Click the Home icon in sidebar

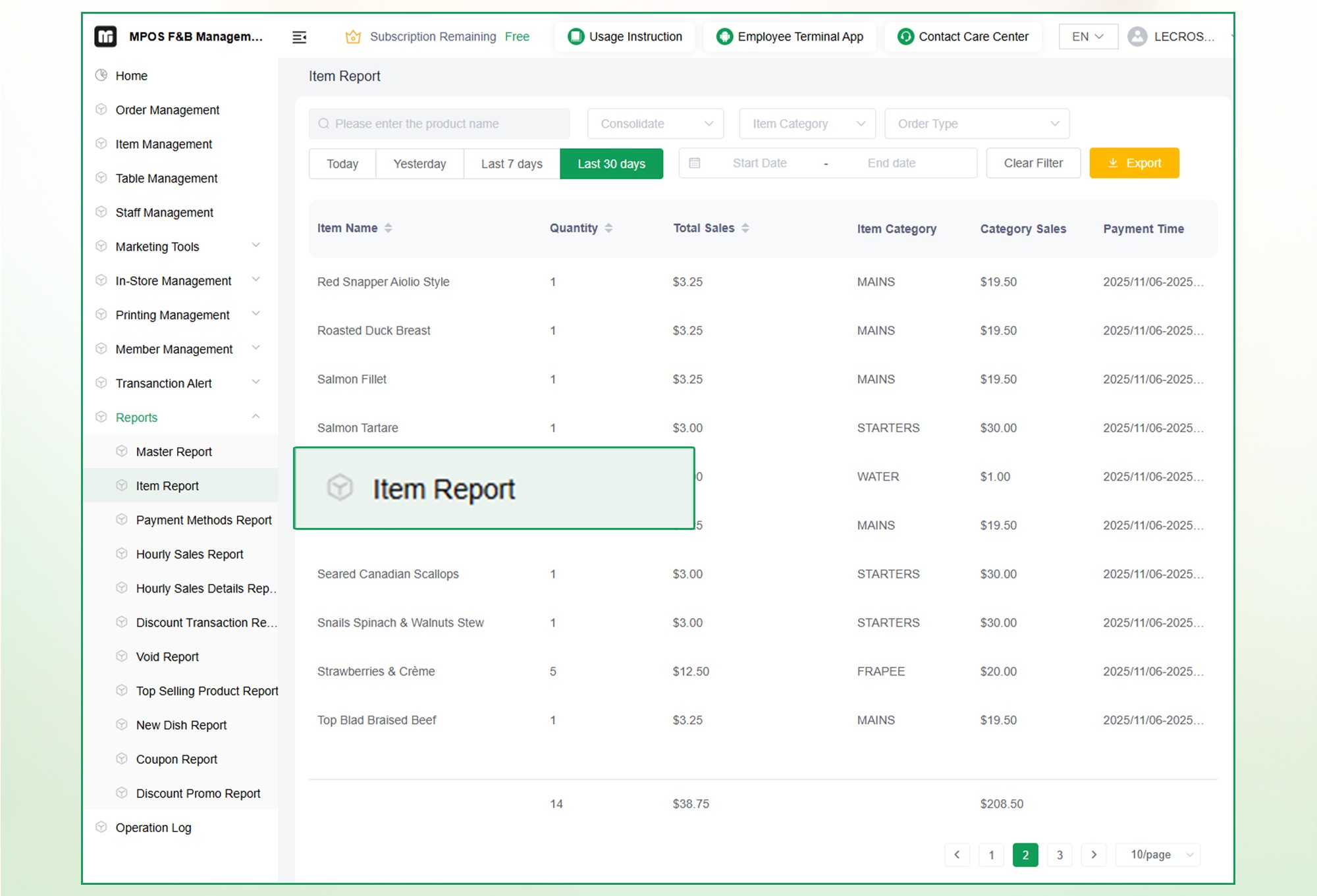pyautogui.click(x=101, y=75)
